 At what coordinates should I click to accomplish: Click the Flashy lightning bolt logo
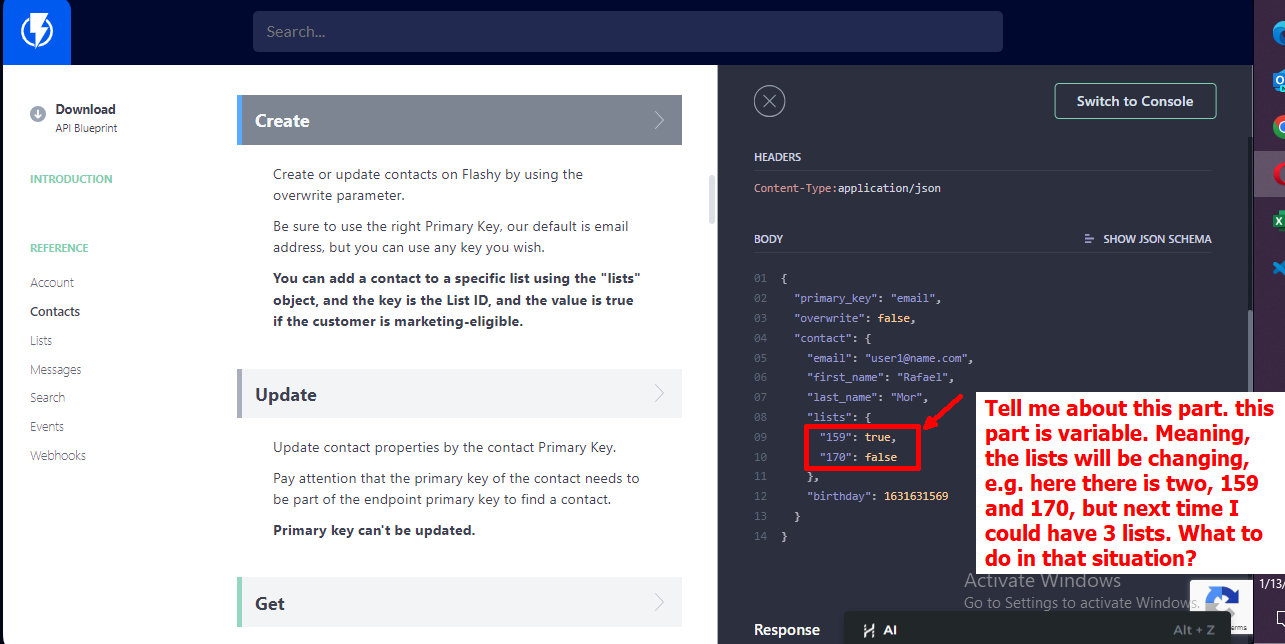point(37,32)
